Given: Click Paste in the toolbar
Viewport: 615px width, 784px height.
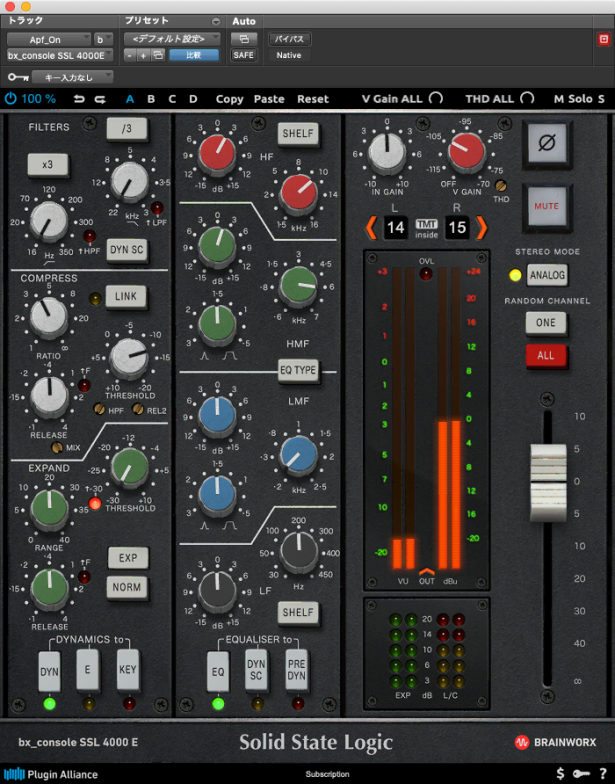Looking at the screenshot, I should click(269, 99).
